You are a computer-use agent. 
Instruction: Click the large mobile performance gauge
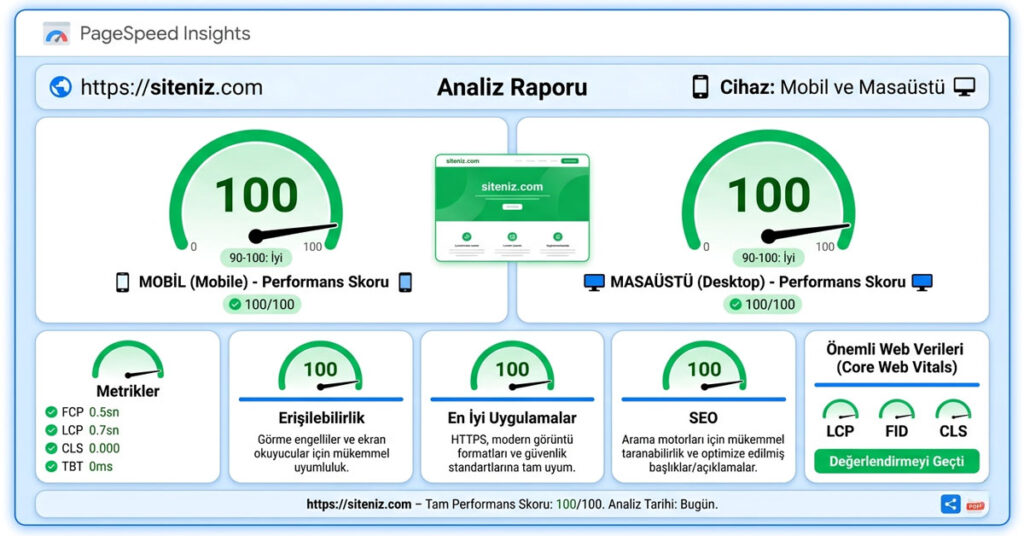click(x=256, y=191)
